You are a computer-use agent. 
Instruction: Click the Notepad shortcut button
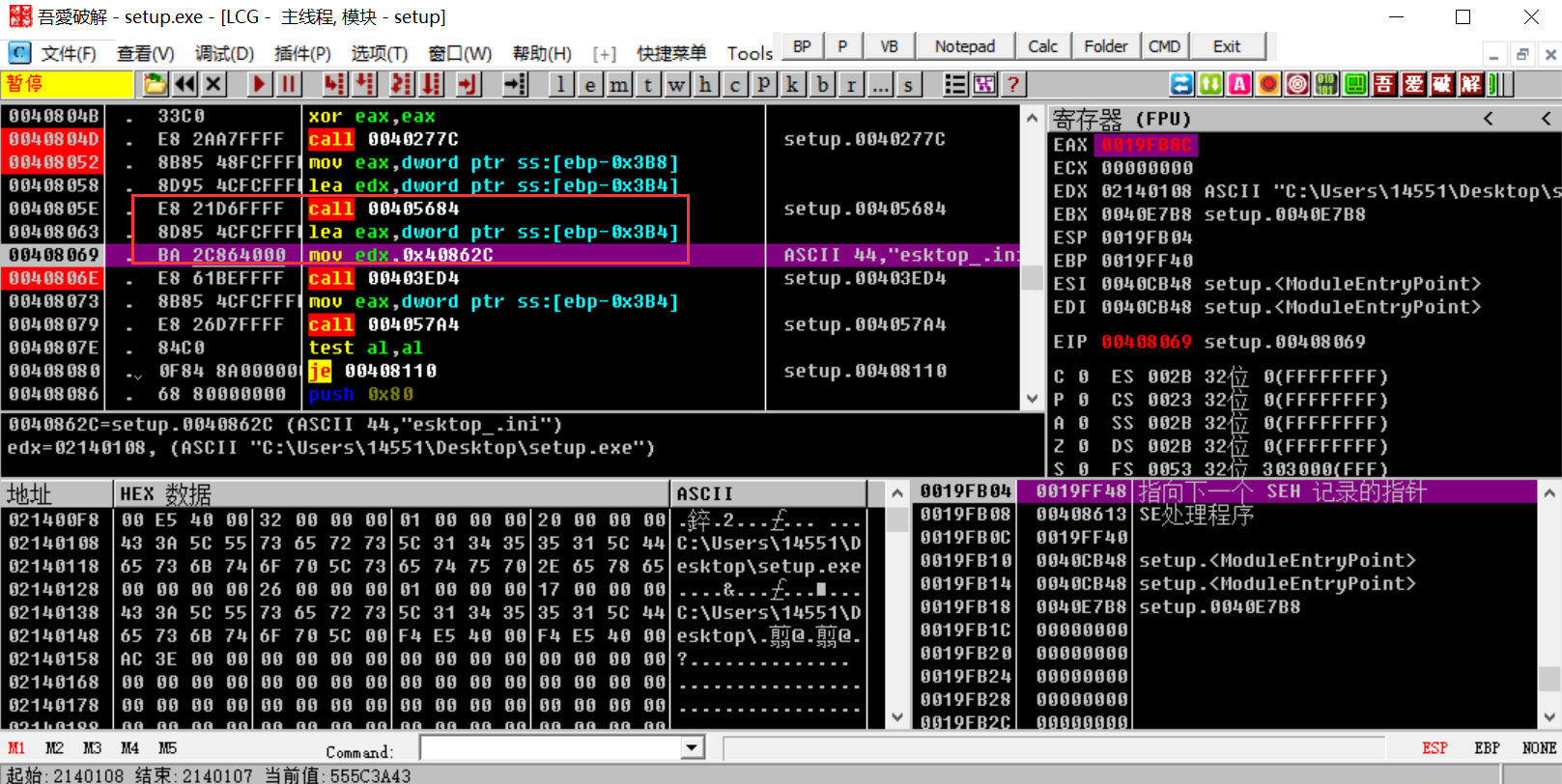(x=965, y=46)
